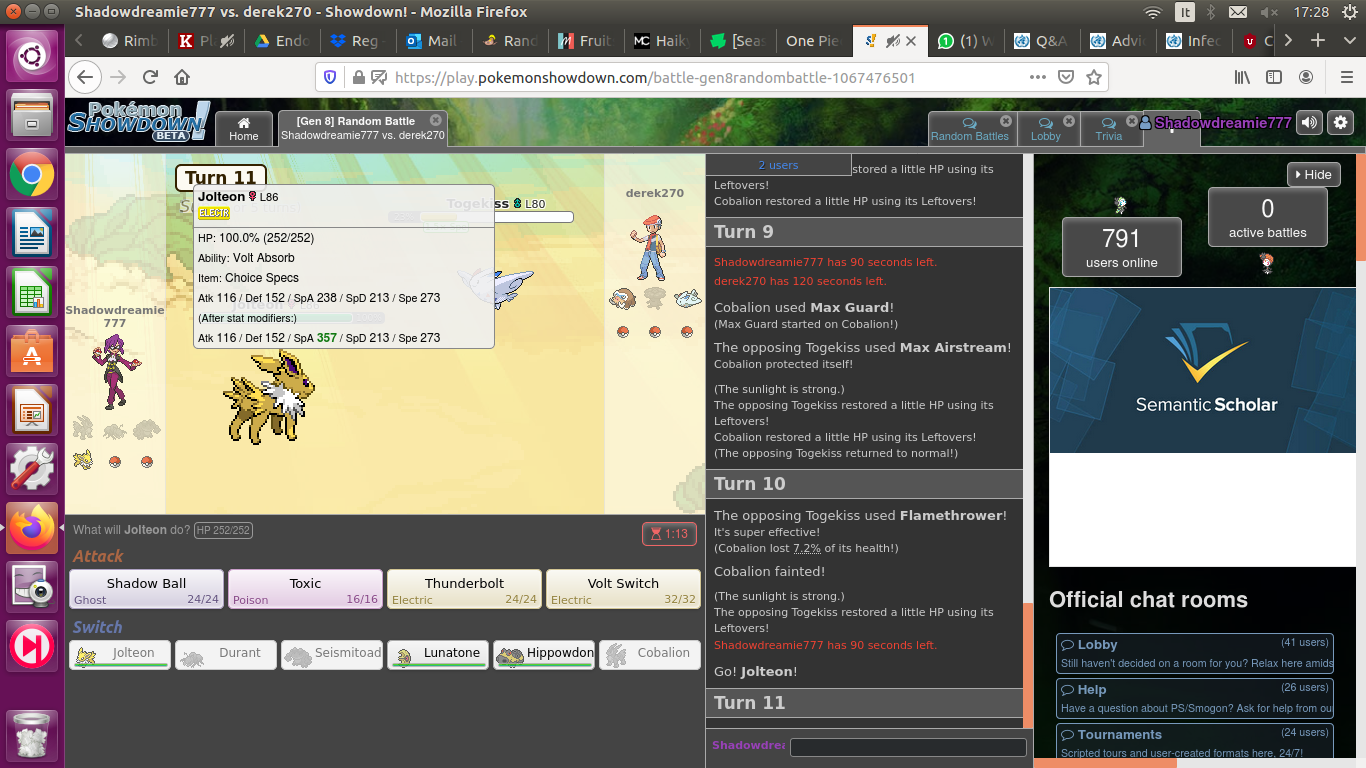Viewport: 1366px width, 768px height.
Task: Open the '2 users' list button
Action: pyautogui.click(x=778, y=165)
